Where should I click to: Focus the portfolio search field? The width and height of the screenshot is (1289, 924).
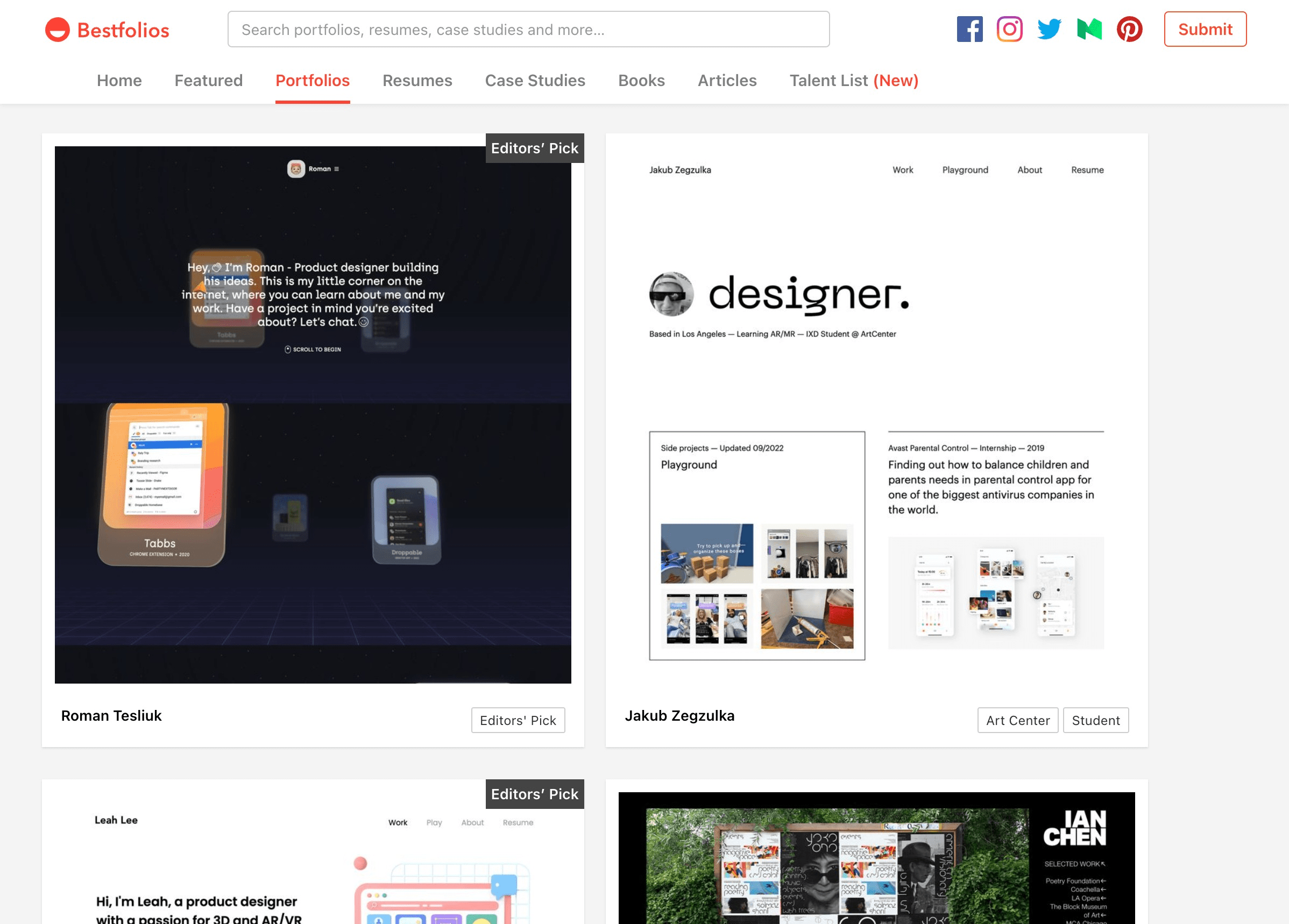[528, 29]
